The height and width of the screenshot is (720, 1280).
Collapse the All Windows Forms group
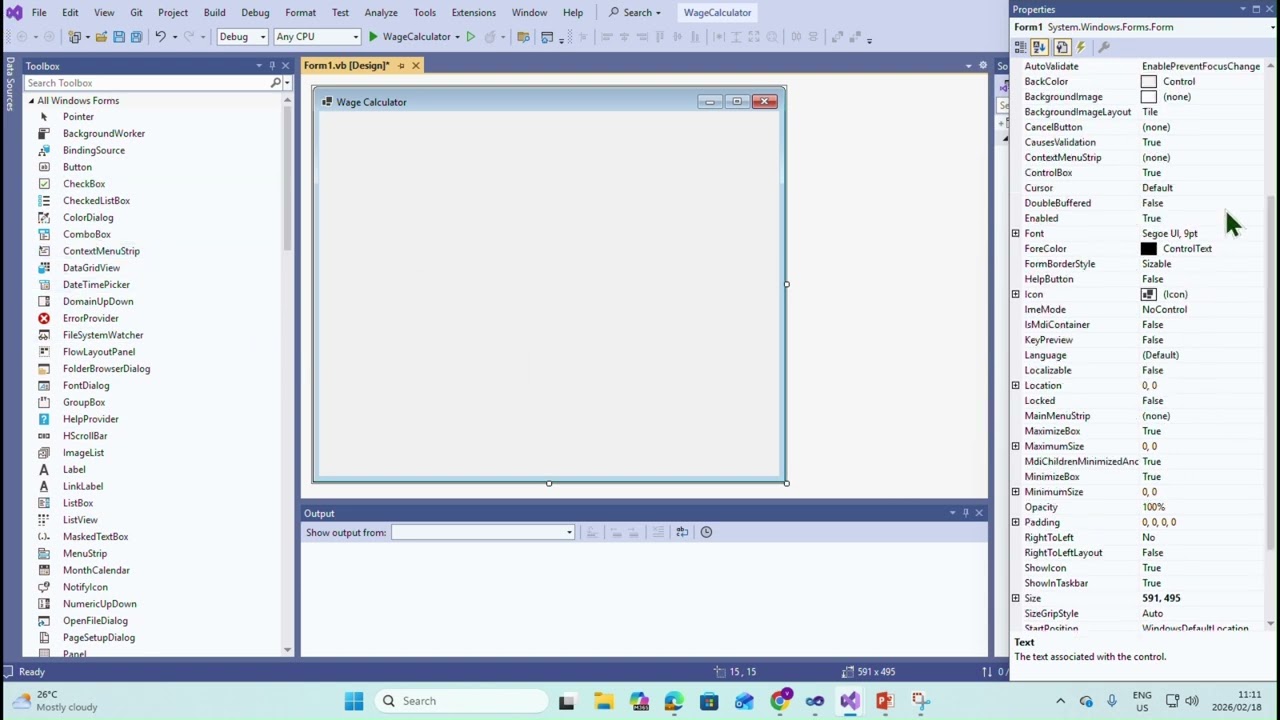pos(31,101)
